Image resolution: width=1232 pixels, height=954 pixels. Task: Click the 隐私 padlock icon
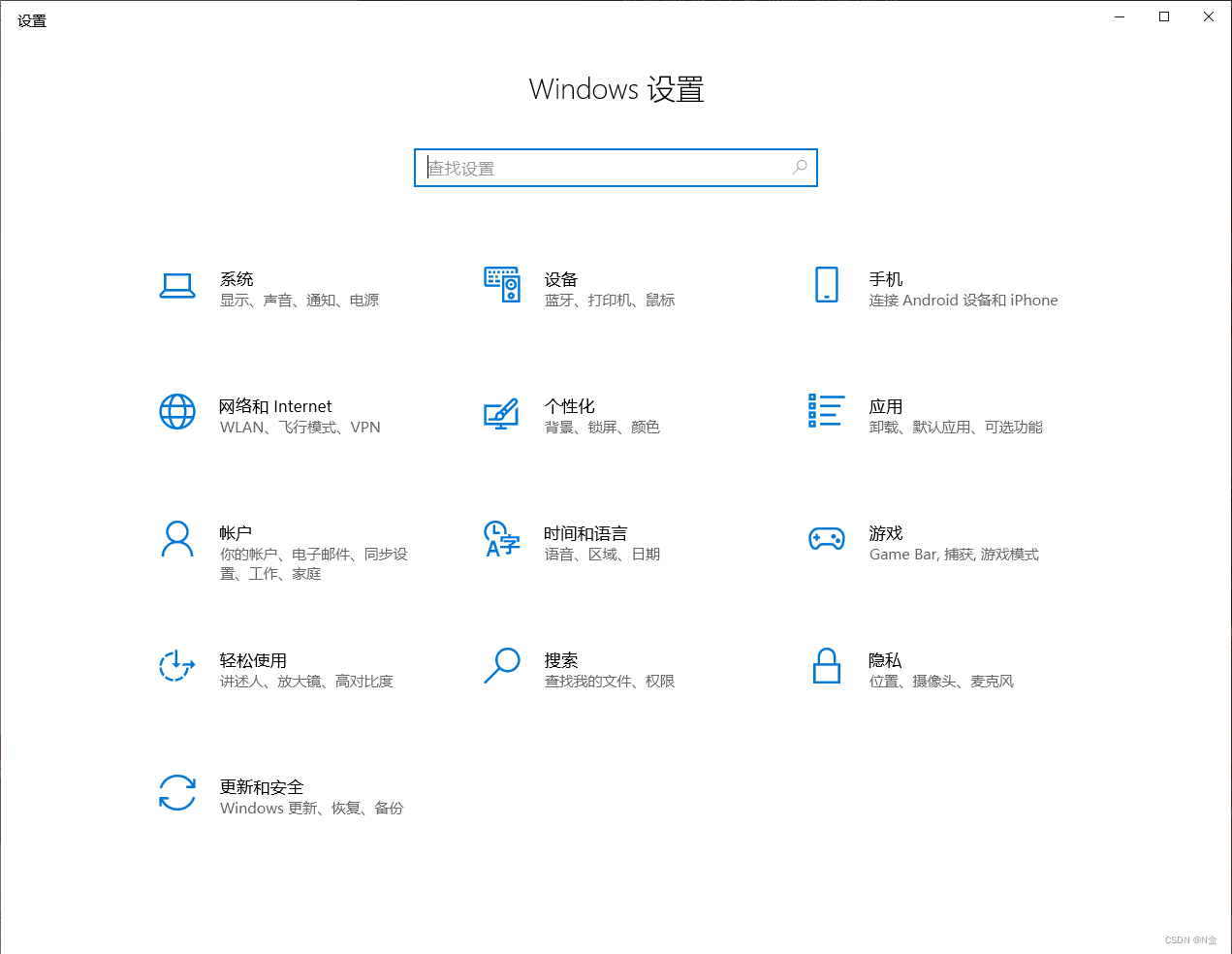827,666
